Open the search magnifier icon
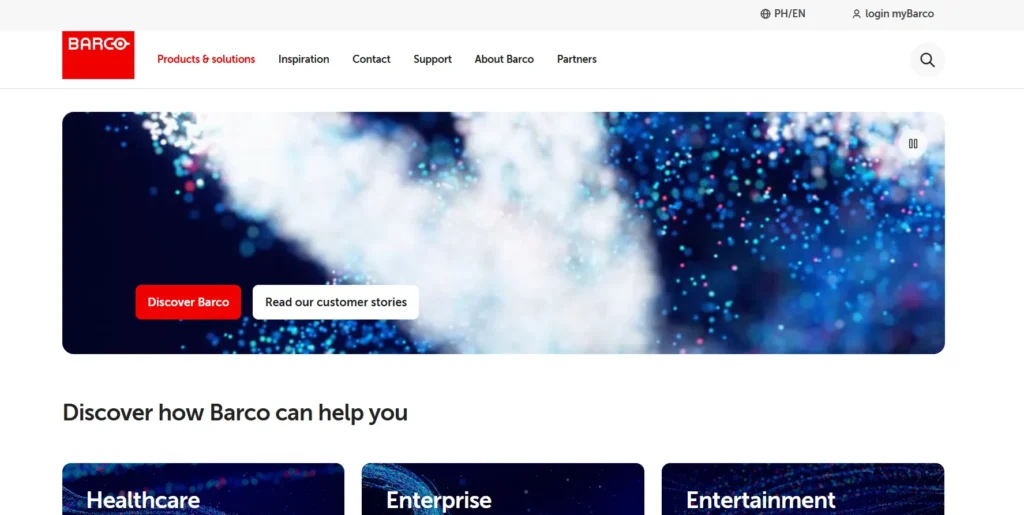Image resolution: width=1024 pixels, height=515 pixels. (x=927, y=60)
